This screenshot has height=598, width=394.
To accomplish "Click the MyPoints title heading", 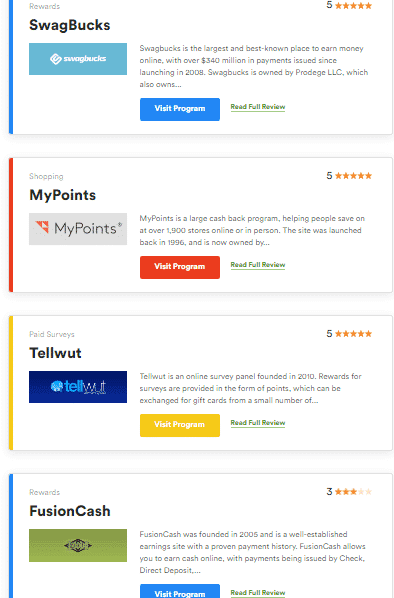I will point(63,195).
